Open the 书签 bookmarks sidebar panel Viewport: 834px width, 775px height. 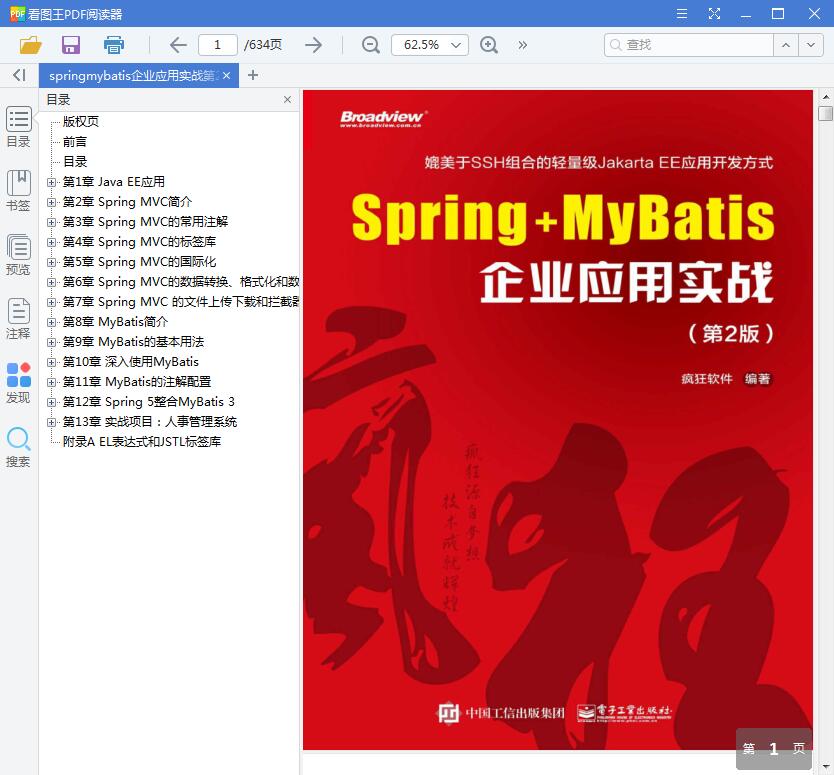click(19, 191)
